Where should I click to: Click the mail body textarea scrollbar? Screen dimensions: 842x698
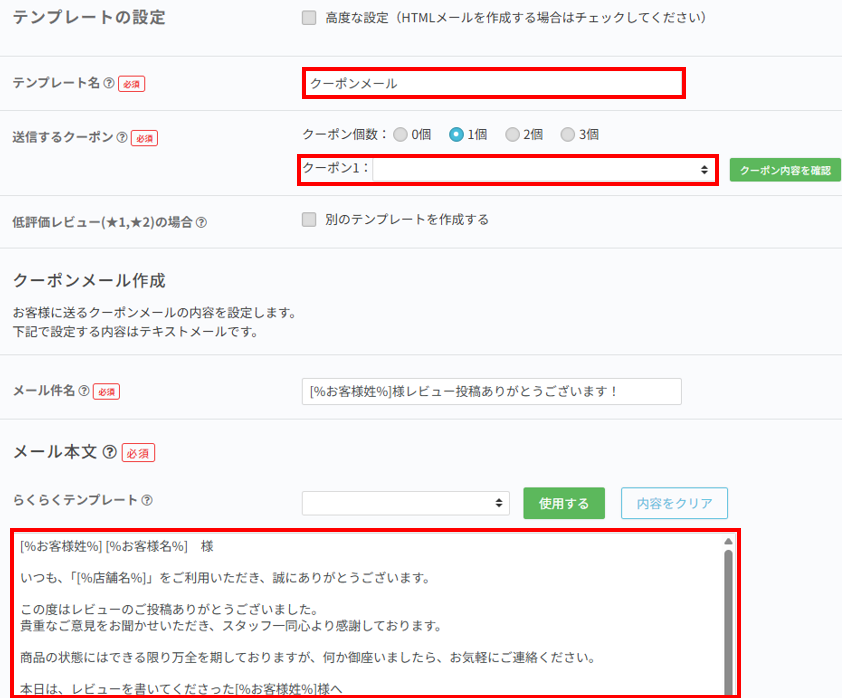[x=728, y=610]
